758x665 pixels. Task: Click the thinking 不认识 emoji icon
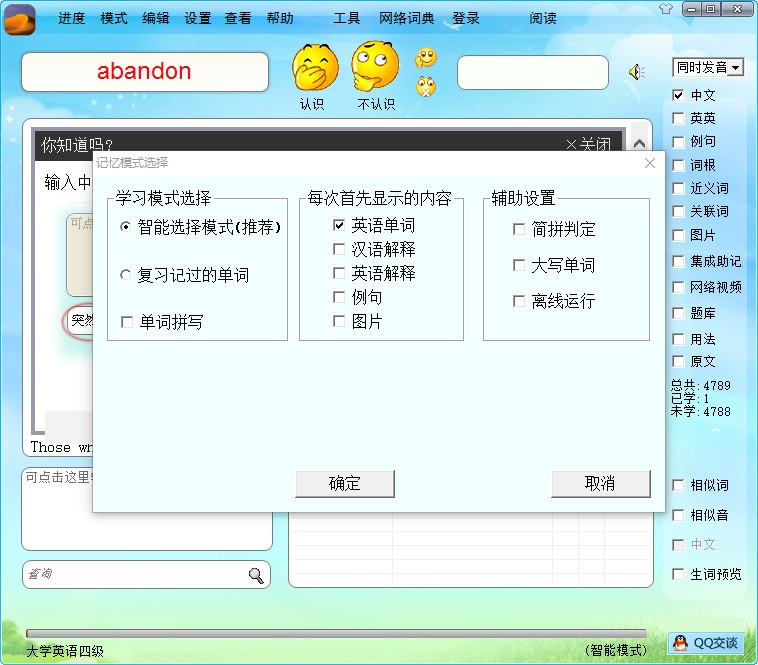tap(375, 66)
